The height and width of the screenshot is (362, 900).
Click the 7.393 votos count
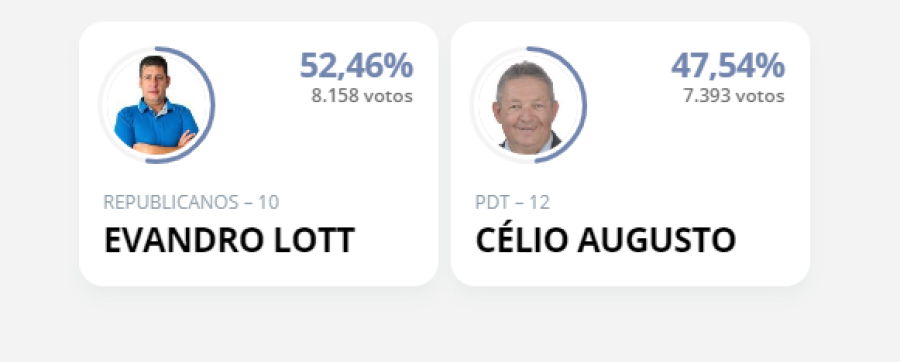(734, 96)
